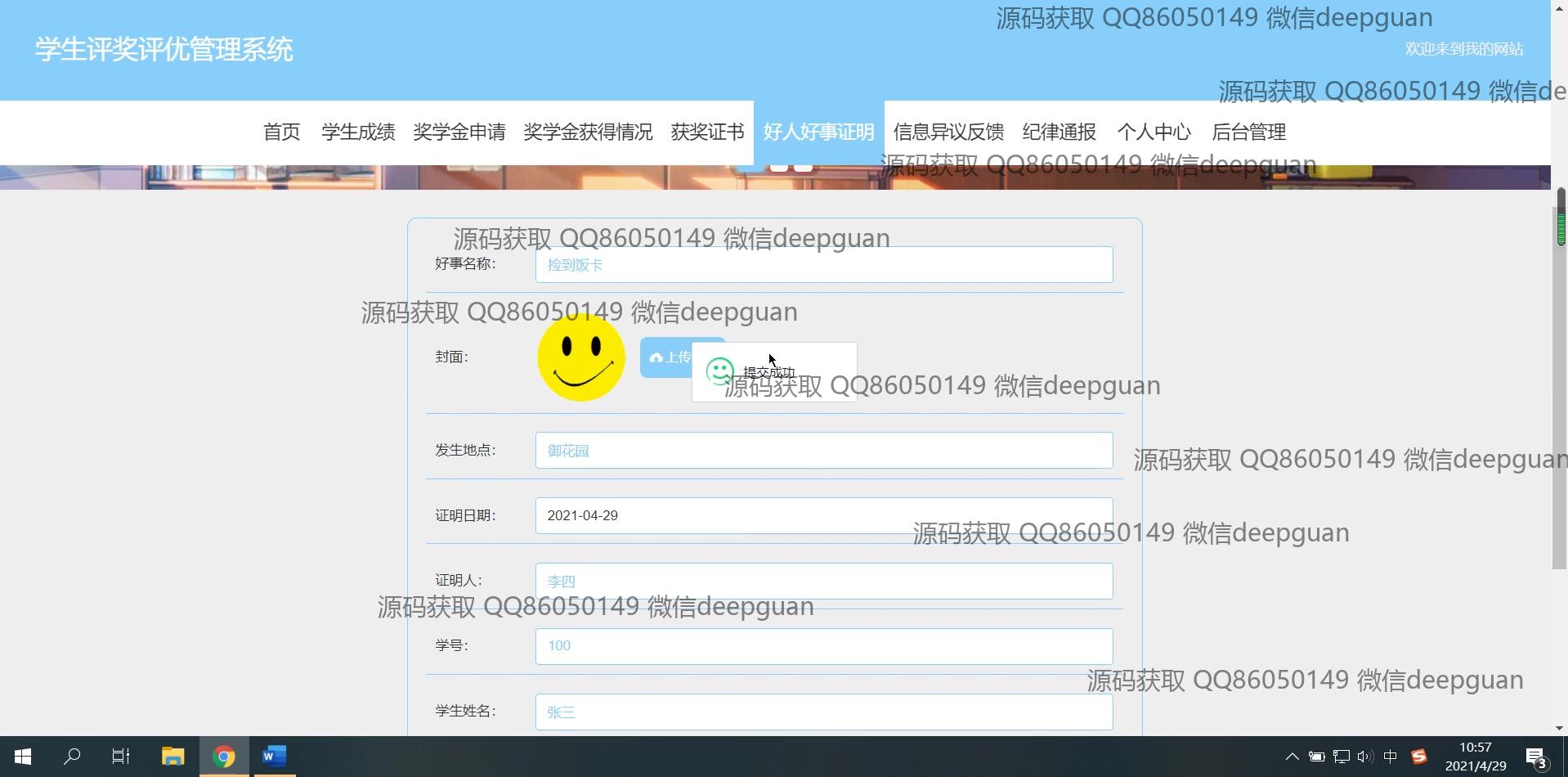Viewport: 1568px width, 777px height.
Task: Click the battery tray icon
Action: click(1316, 757)
